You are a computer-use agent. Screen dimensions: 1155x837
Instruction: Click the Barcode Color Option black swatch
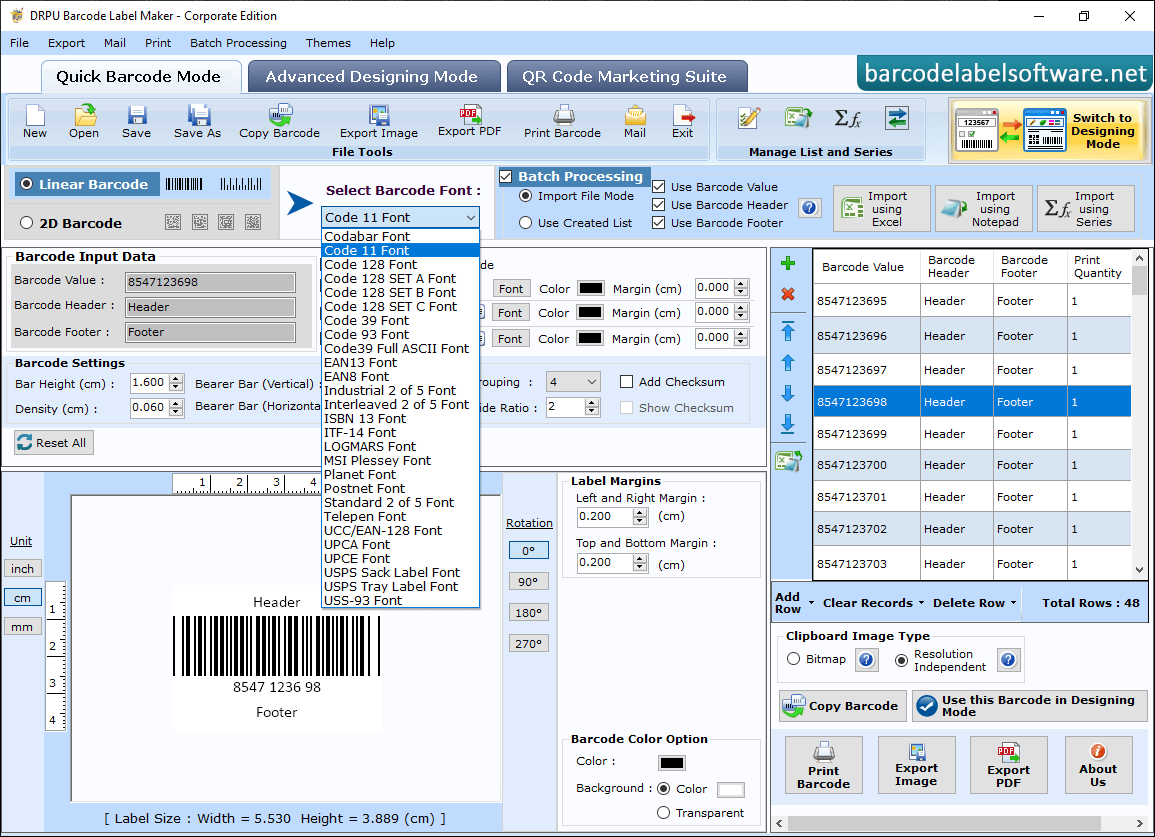click(x=672, y=763)
